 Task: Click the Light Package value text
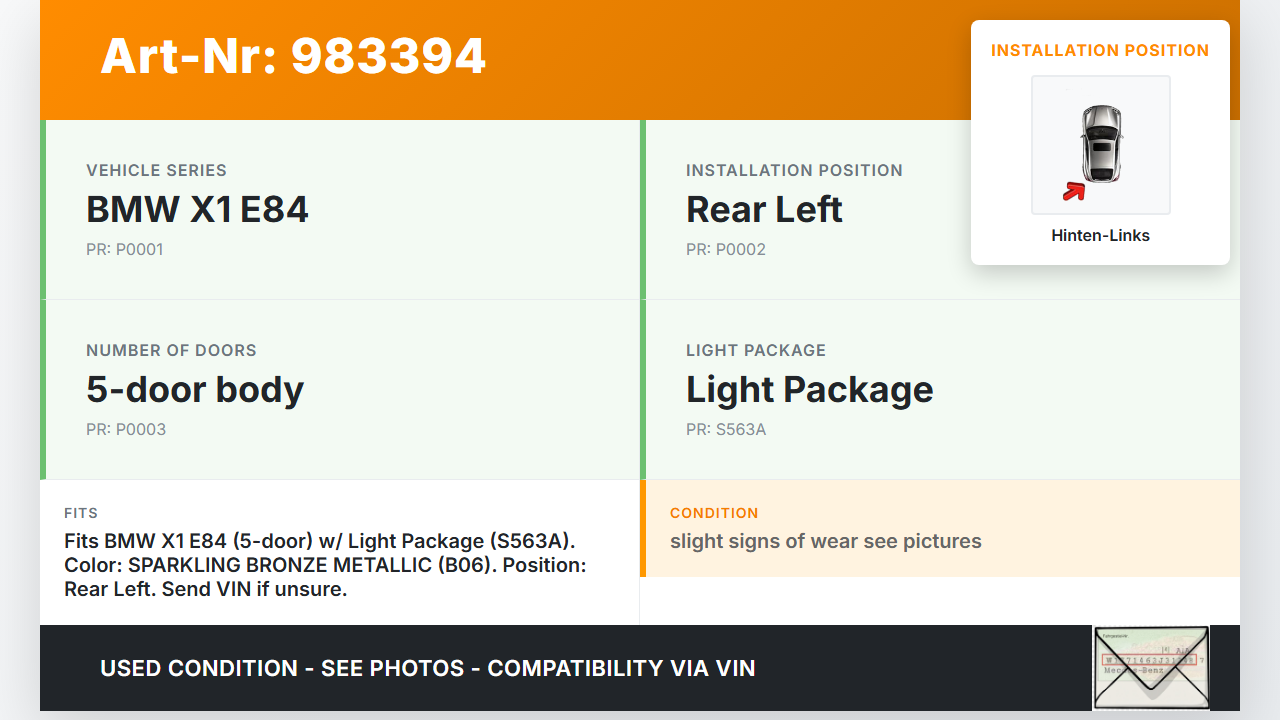point(809,389)
